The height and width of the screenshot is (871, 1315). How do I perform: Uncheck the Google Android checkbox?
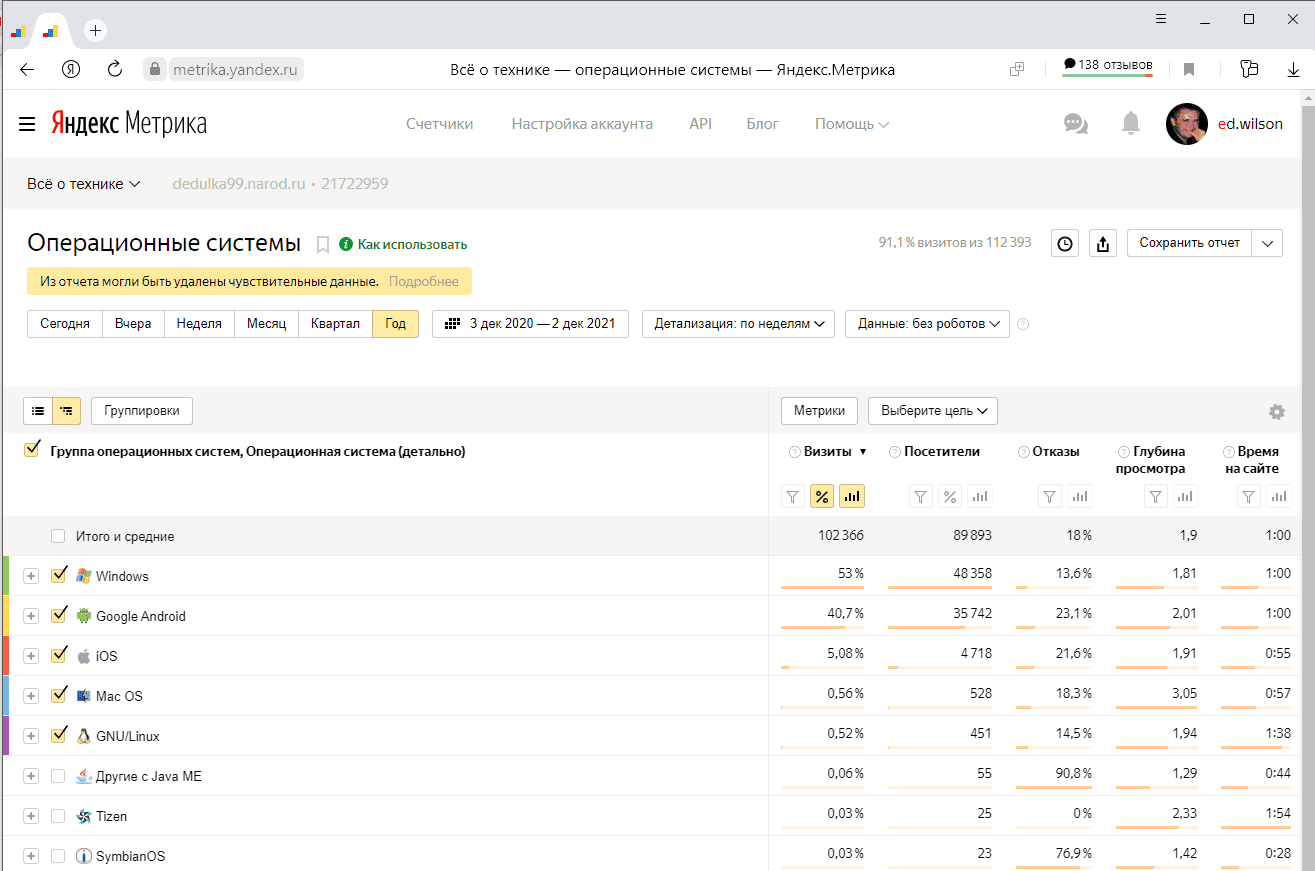pyautogui.click(x=59, y=615)
